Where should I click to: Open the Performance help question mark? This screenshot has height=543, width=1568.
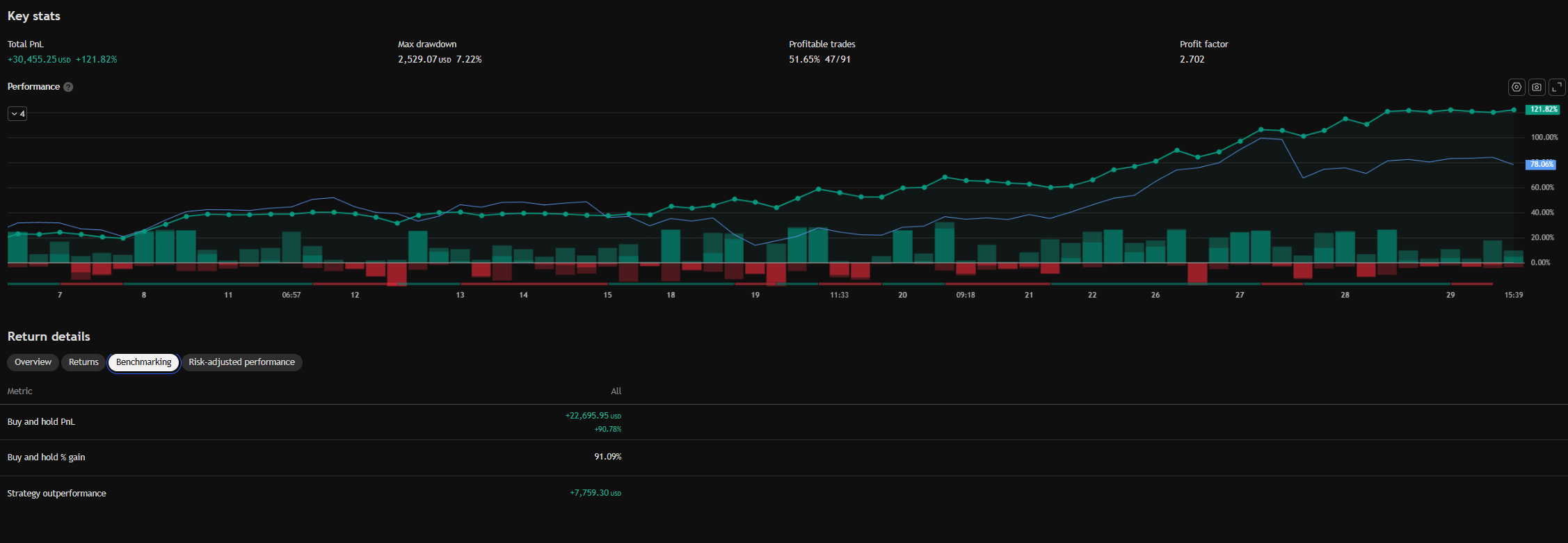coord(68,87)
